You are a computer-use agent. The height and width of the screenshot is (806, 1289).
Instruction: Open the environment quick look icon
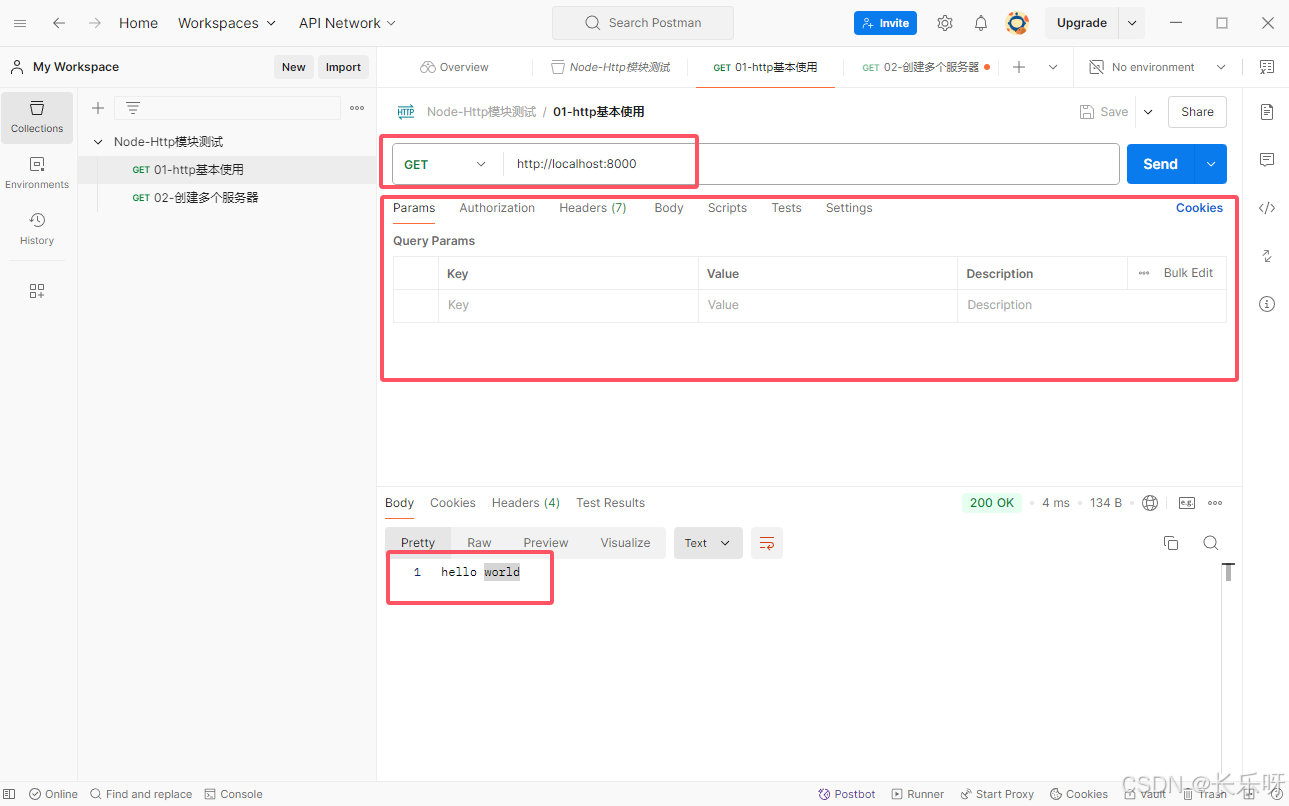tap(1267, 67)
